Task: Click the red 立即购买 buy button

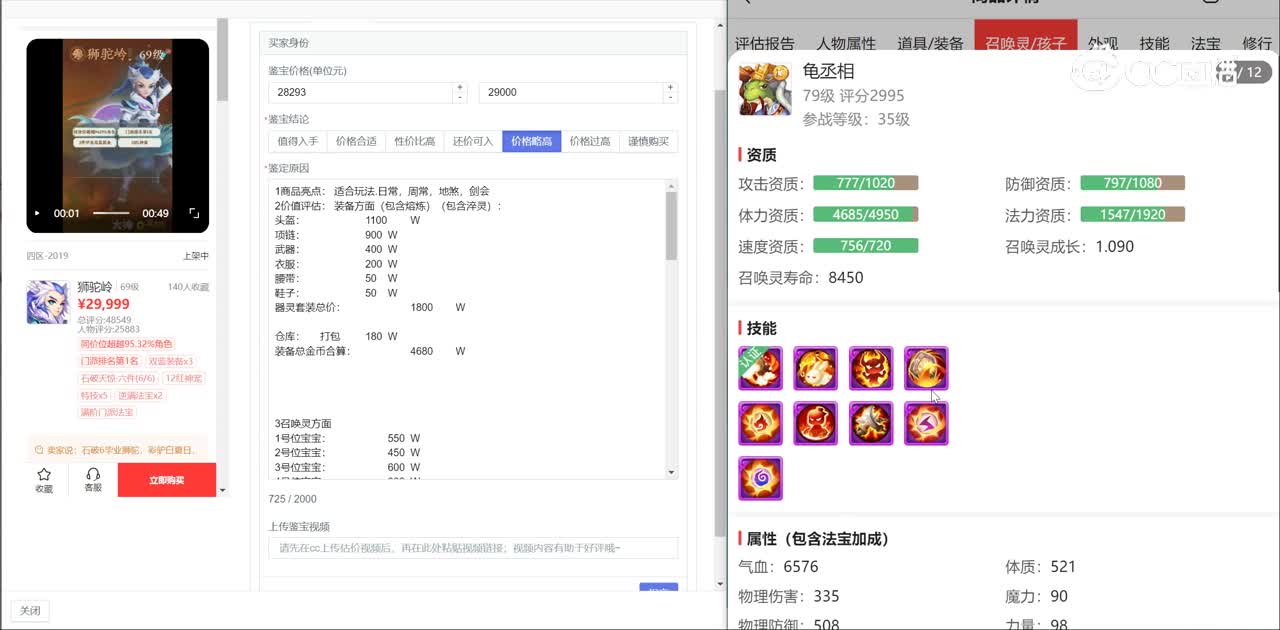Action: (x=167, y=480)
